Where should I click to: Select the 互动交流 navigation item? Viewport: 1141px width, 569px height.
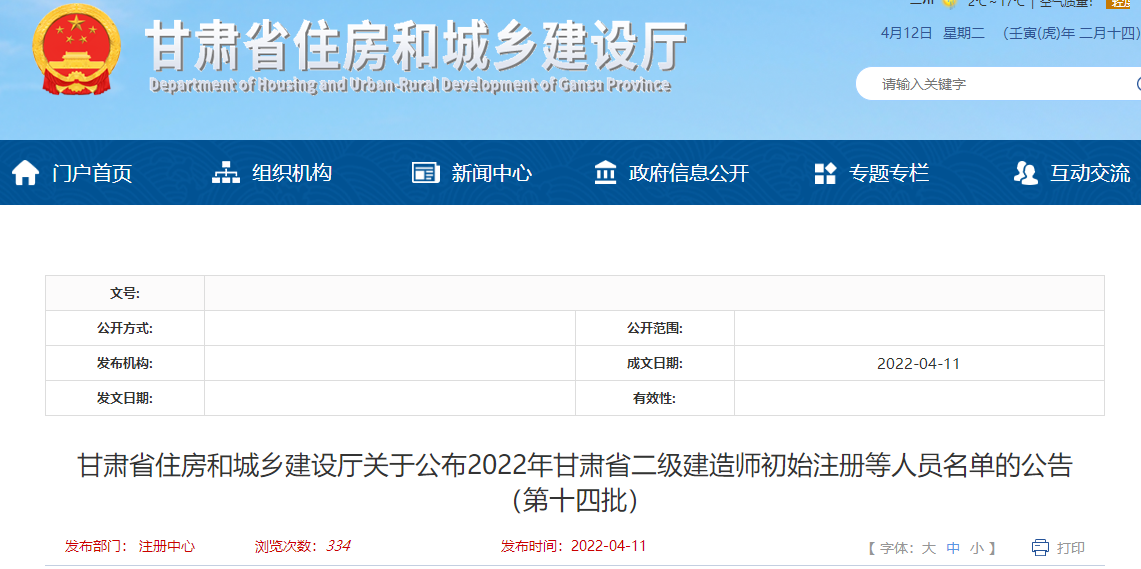(x=1089, y=173)
